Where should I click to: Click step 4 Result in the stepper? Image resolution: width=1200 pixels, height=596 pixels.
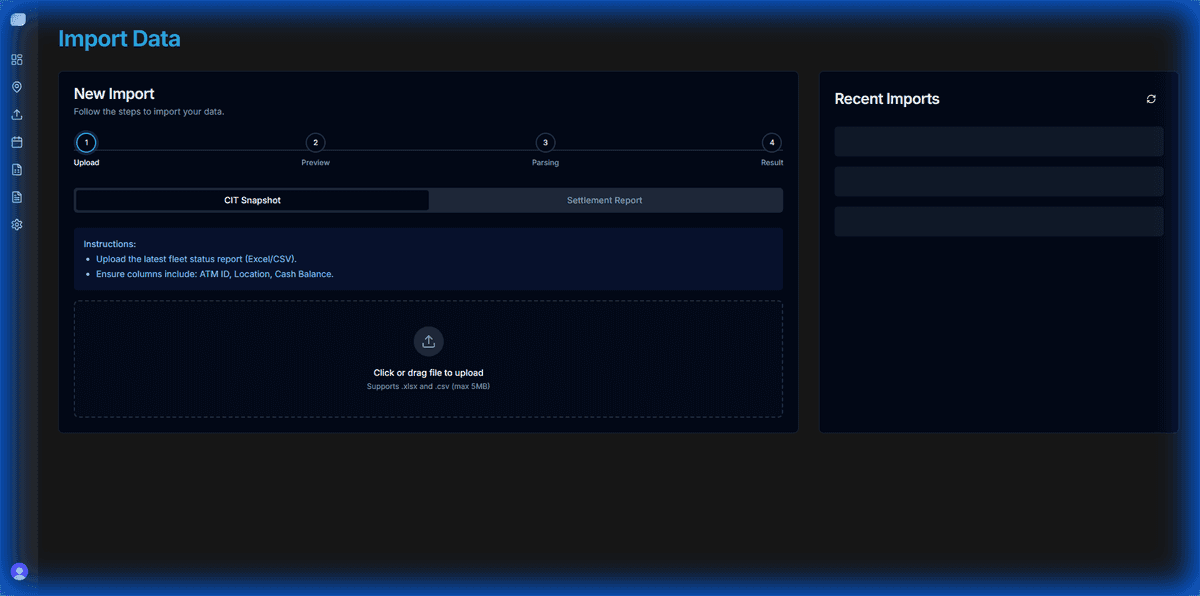[771, 143]
